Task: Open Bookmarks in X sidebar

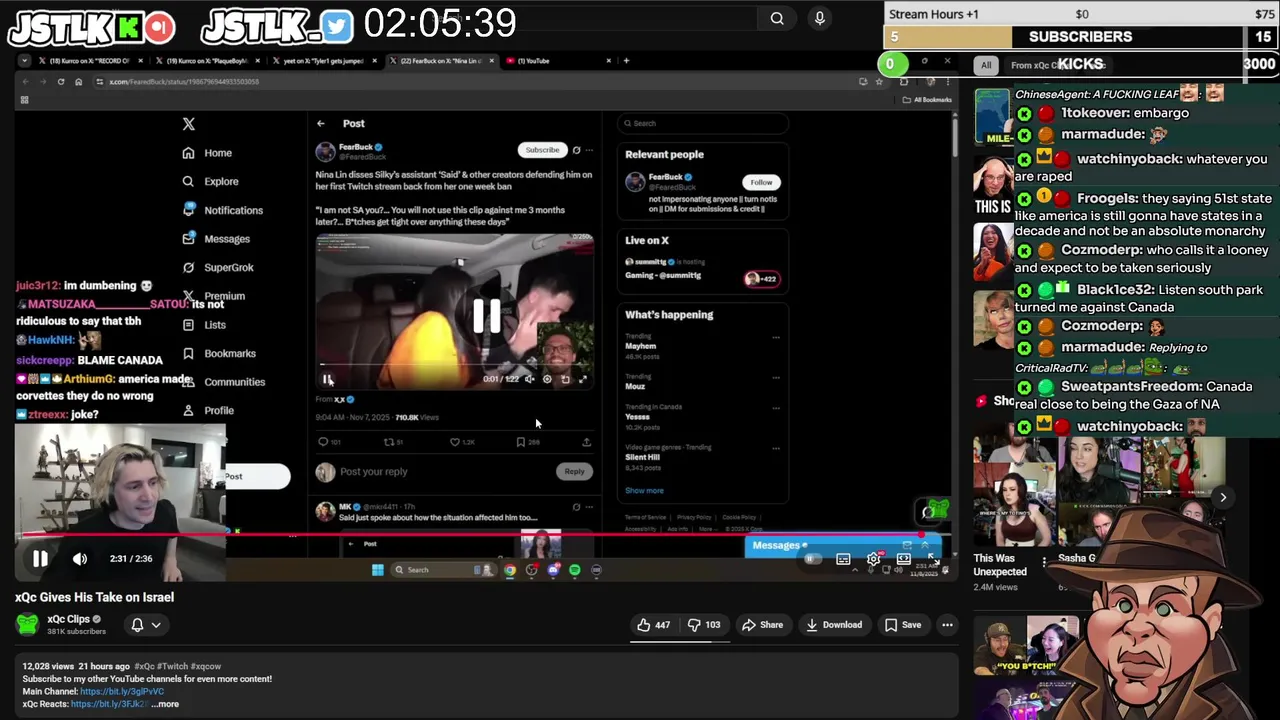Action: pyautogui.click(x=219, y=353)
